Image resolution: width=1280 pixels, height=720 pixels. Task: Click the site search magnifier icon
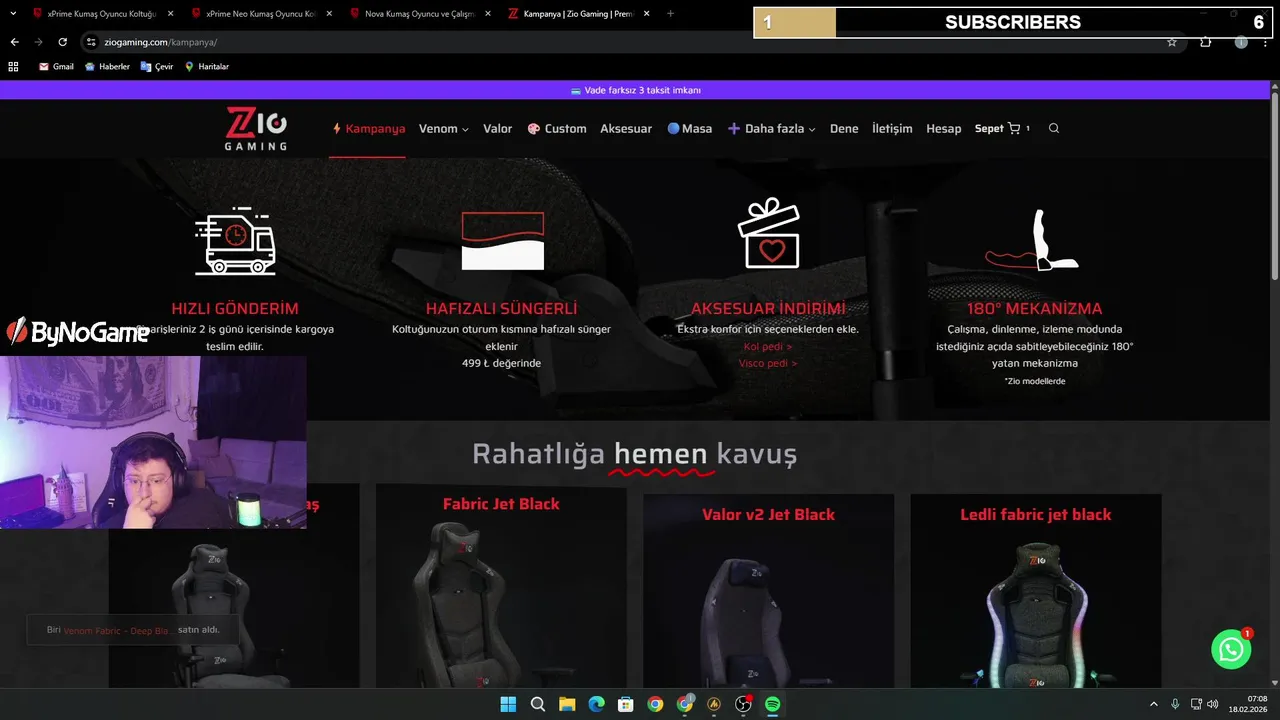1054,128
